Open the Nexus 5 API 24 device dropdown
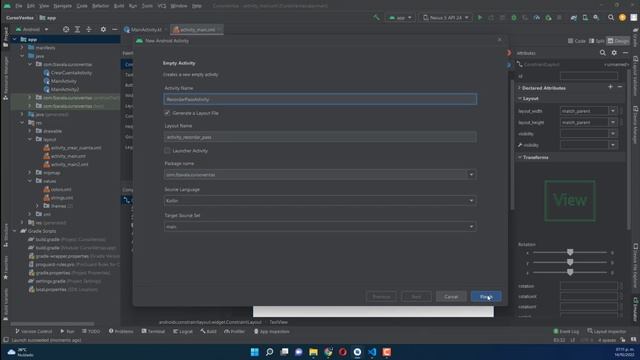The height and width of the screenshot is (360, 640). click(x=446, y=18)
